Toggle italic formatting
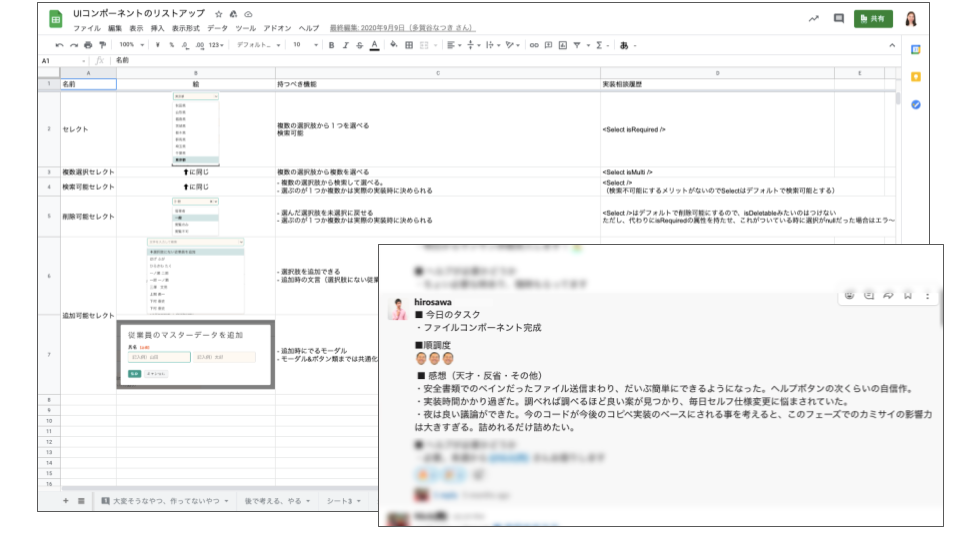 [345, 45]
